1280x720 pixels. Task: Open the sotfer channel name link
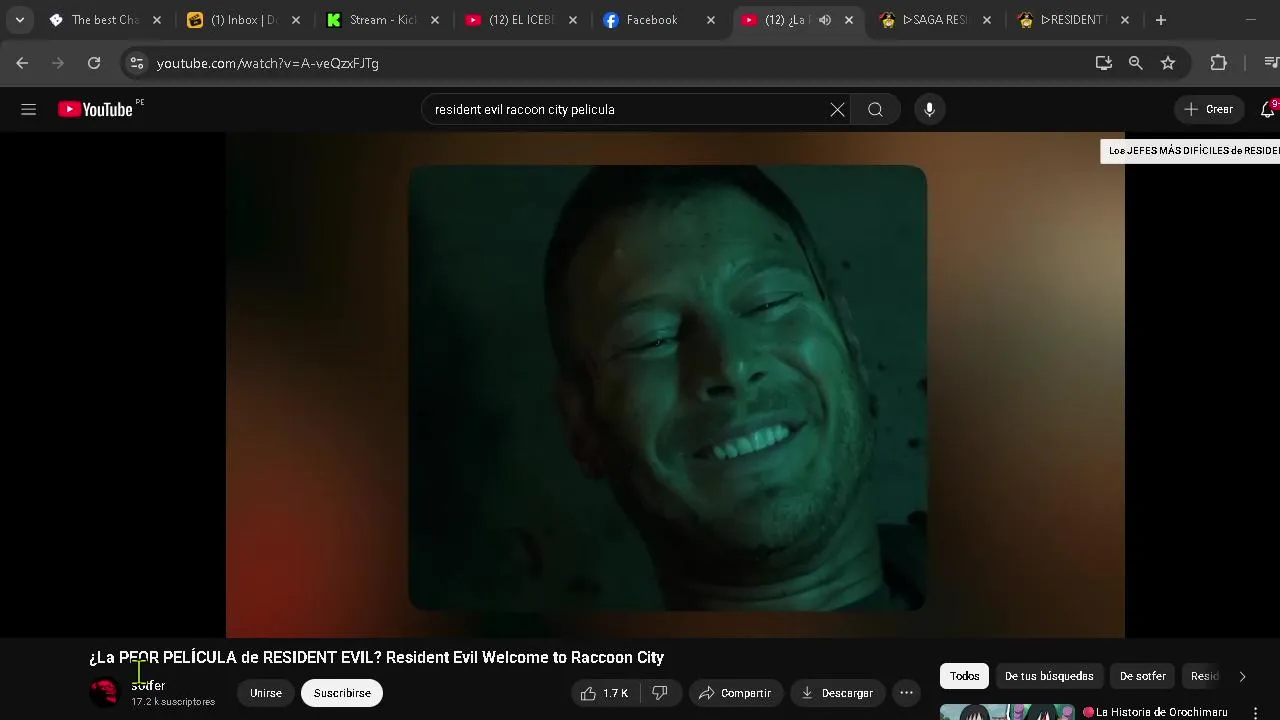[148, 685]
